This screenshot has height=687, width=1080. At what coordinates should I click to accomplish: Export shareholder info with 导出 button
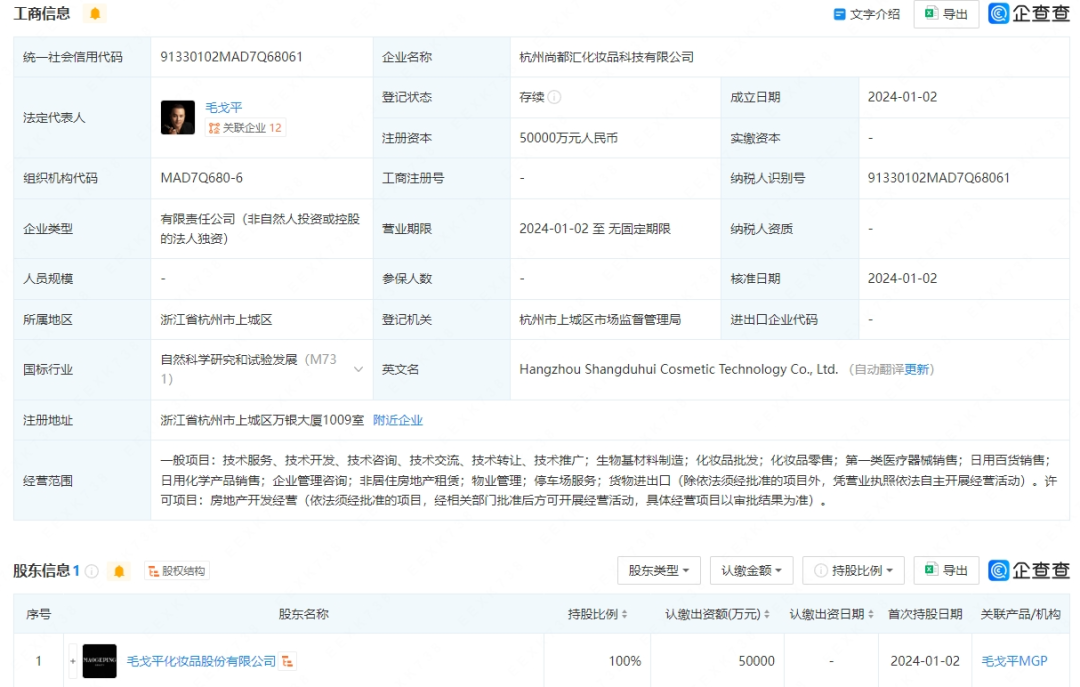click(x=946, y=570)
